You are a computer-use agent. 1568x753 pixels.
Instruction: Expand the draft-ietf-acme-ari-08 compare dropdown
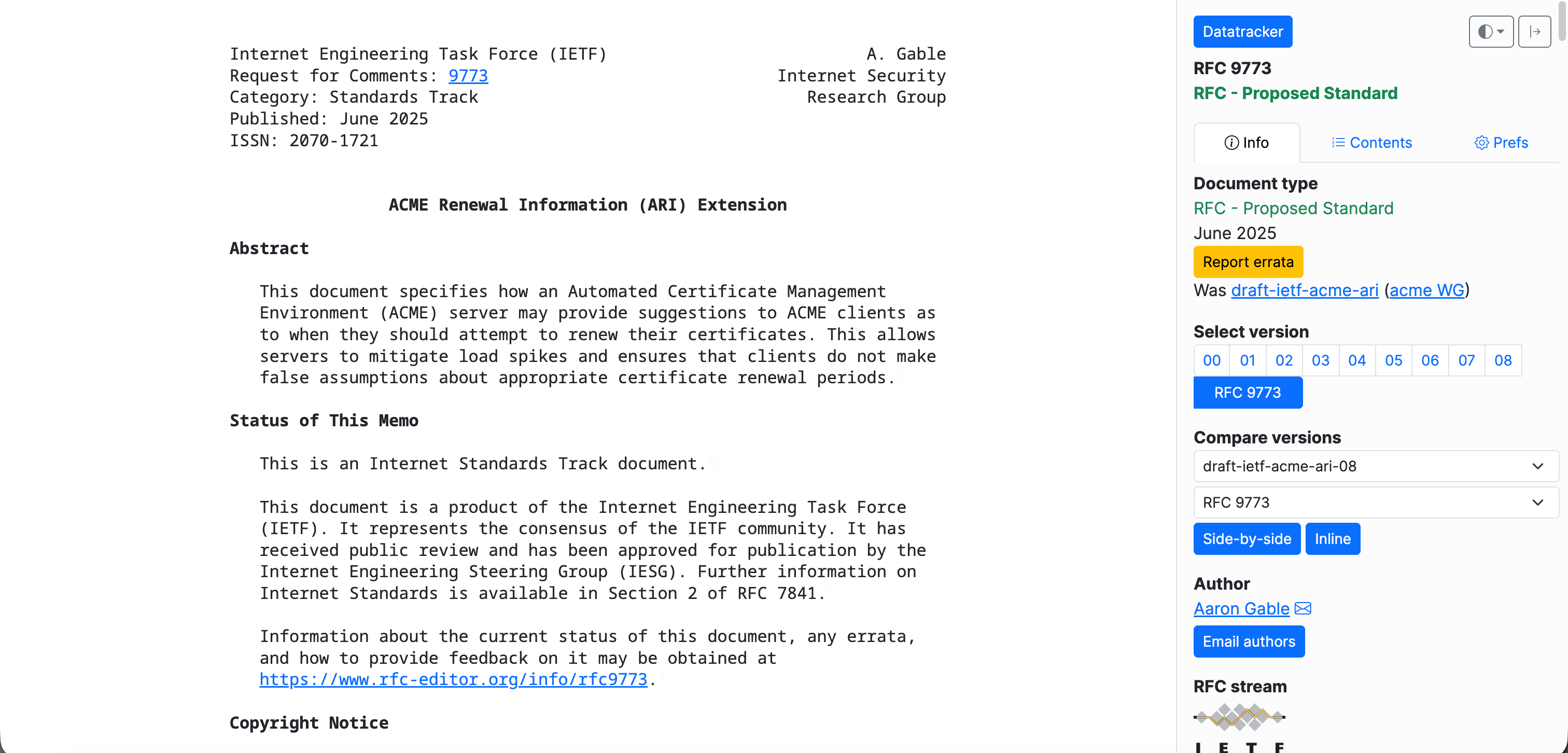[1375, 466]
